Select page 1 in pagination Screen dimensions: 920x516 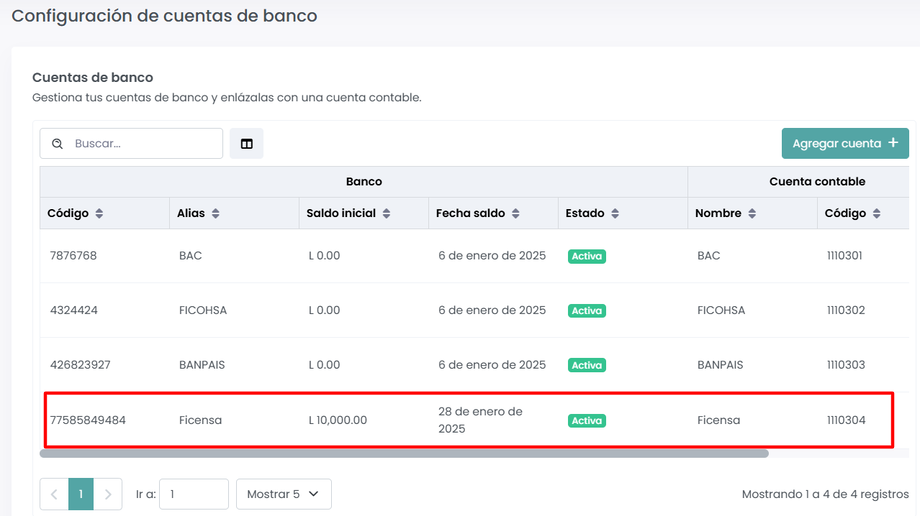click(x=81, y=494)
